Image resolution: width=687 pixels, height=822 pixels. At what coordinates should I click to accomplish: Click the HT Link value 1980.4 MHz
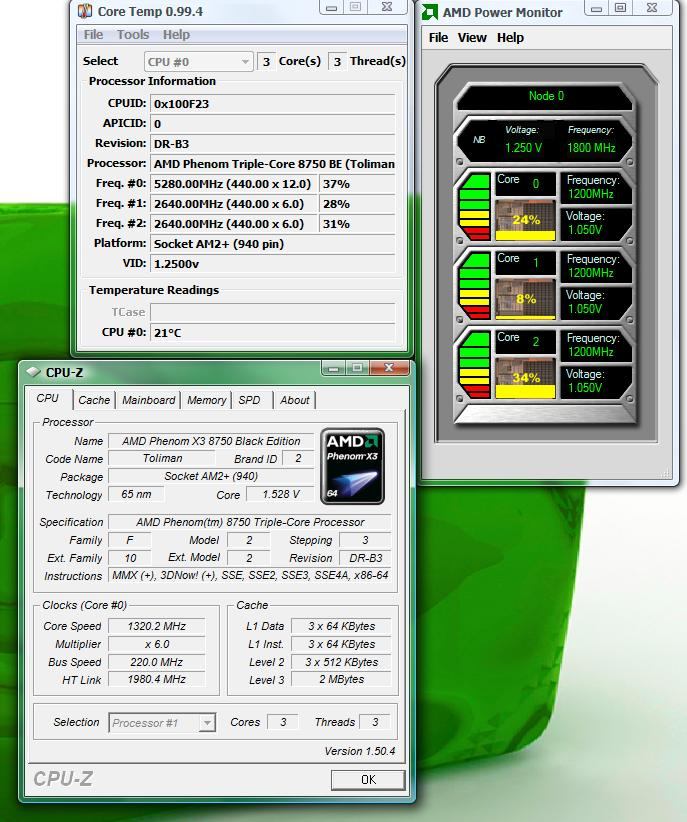coord(156,679)
